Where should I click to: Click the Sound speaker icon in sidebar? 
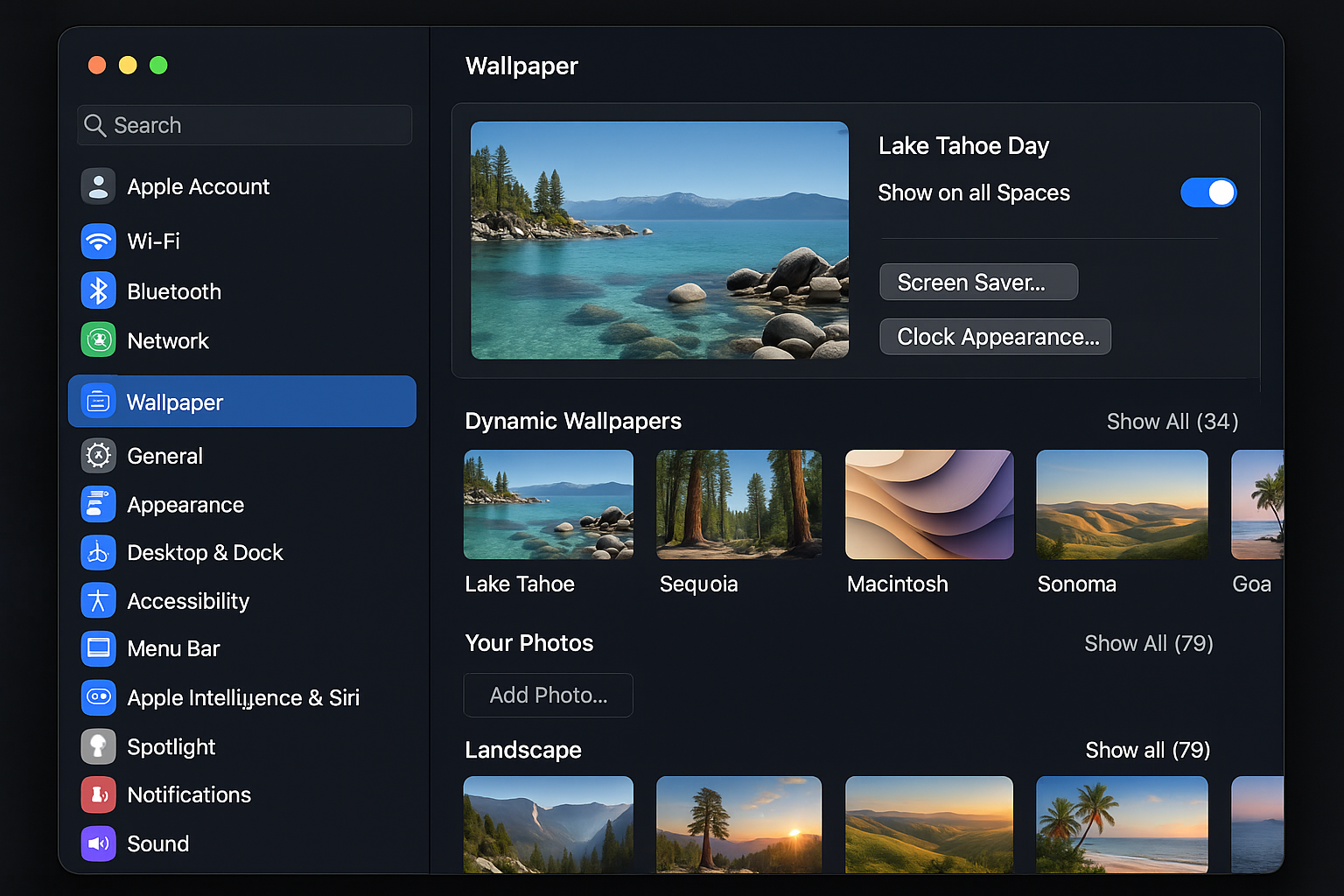coord(98,843)
